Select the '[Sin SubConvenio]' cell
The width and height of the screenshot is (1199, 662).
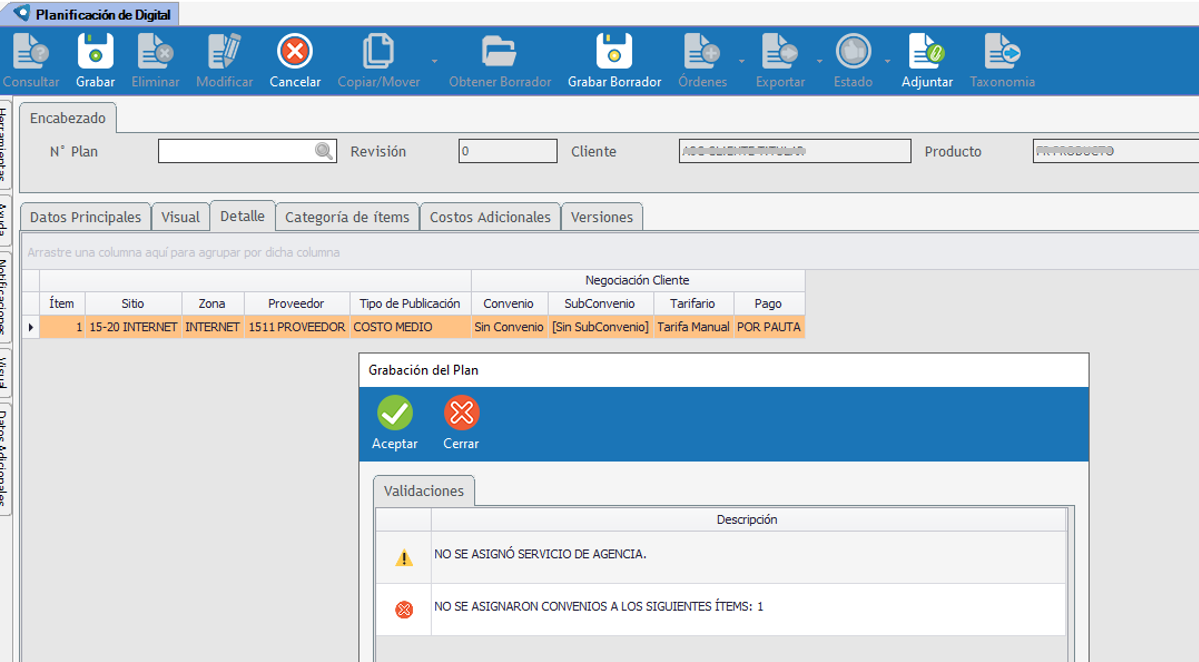point(600,327)
